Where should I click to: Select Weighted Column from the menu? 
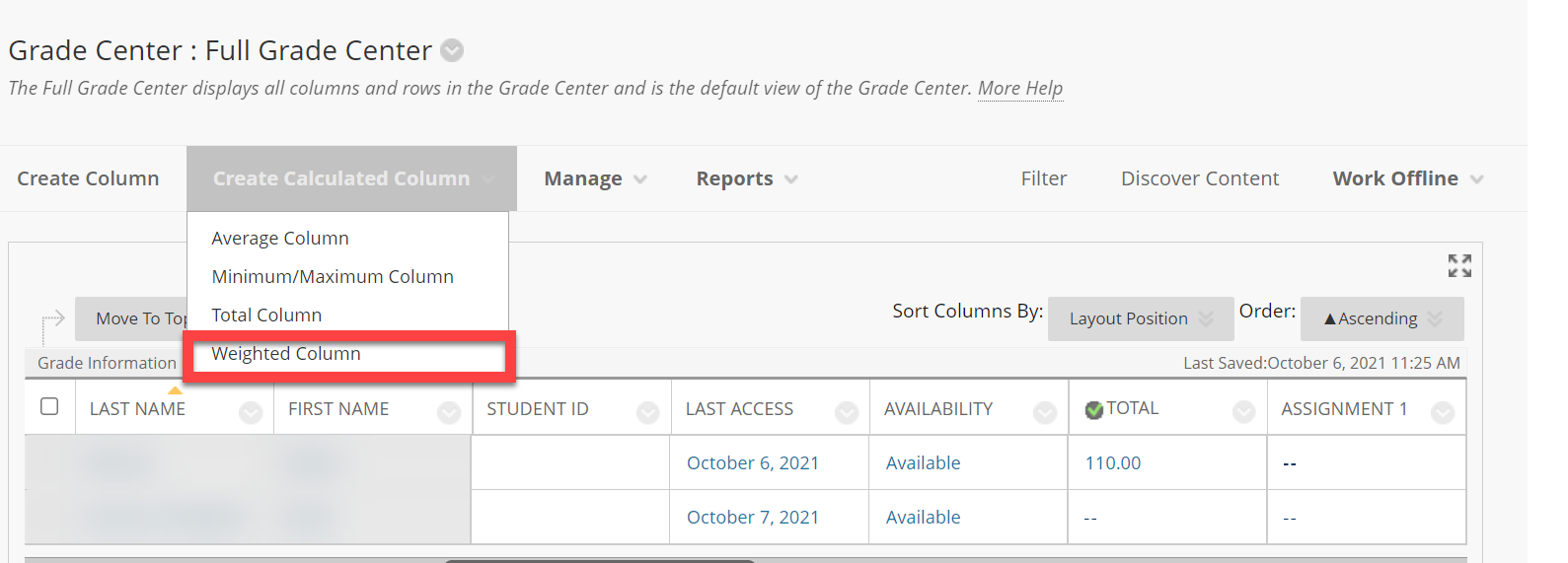coord(286,354)
